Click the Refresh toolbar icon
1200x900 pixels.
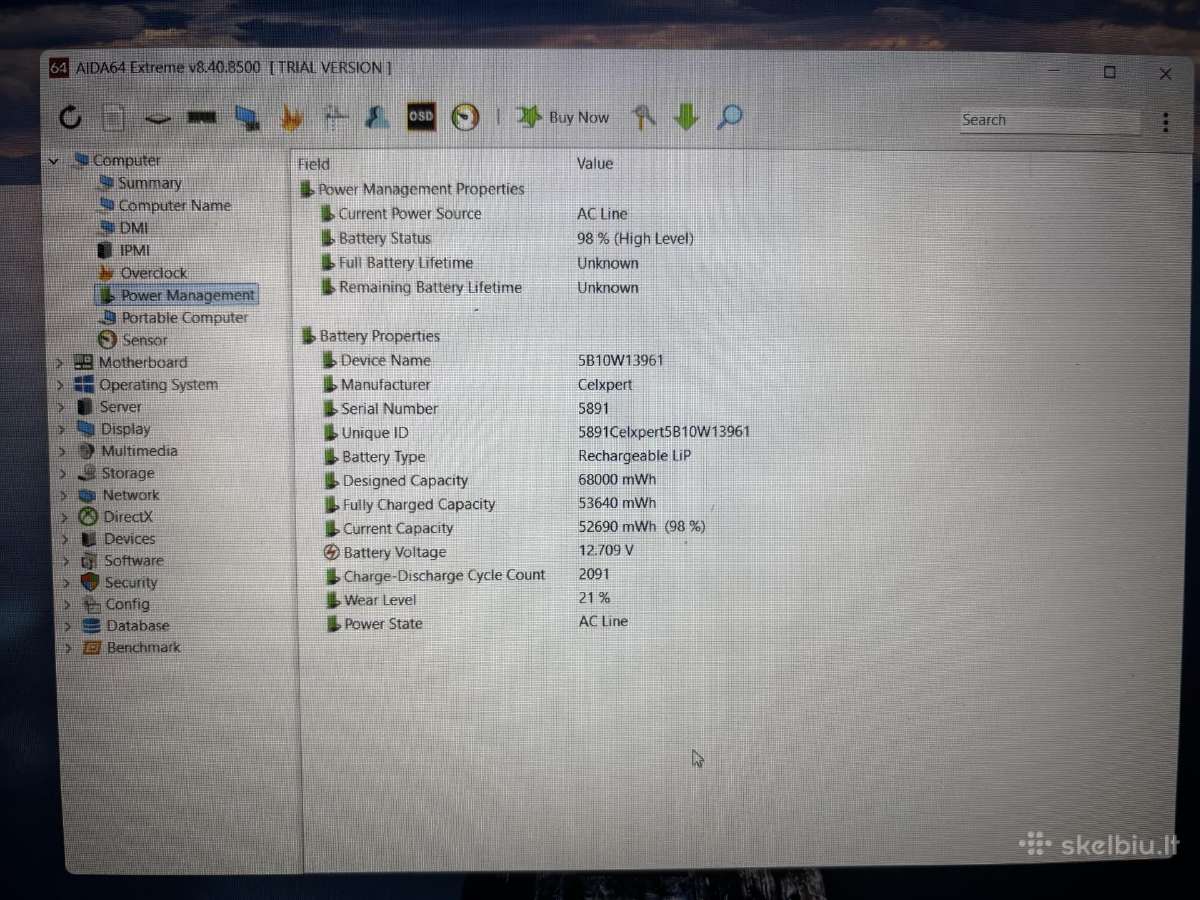point(70,118)
